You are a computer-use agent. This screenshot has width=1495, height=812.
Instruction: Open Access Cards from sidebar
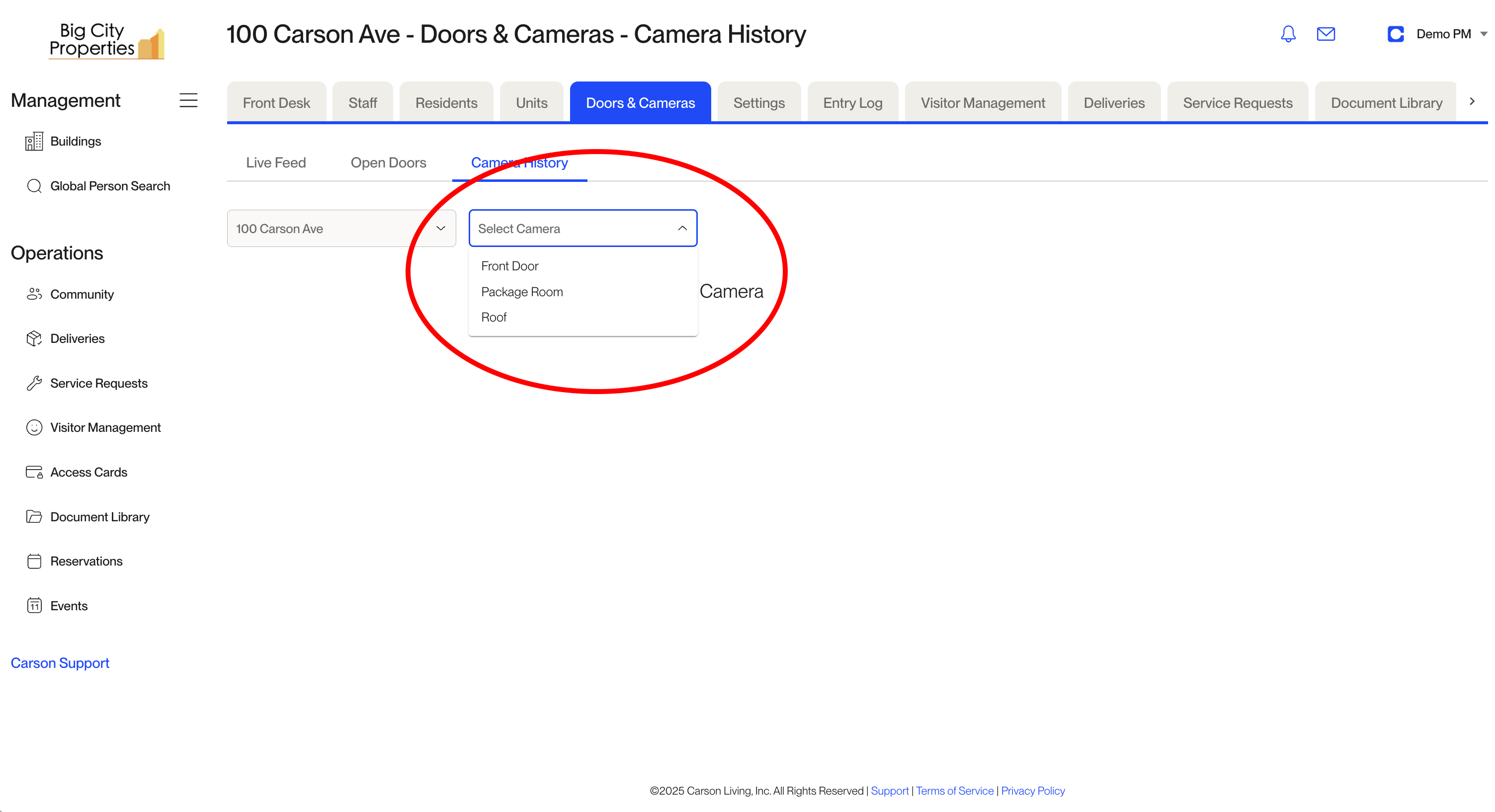88,472
